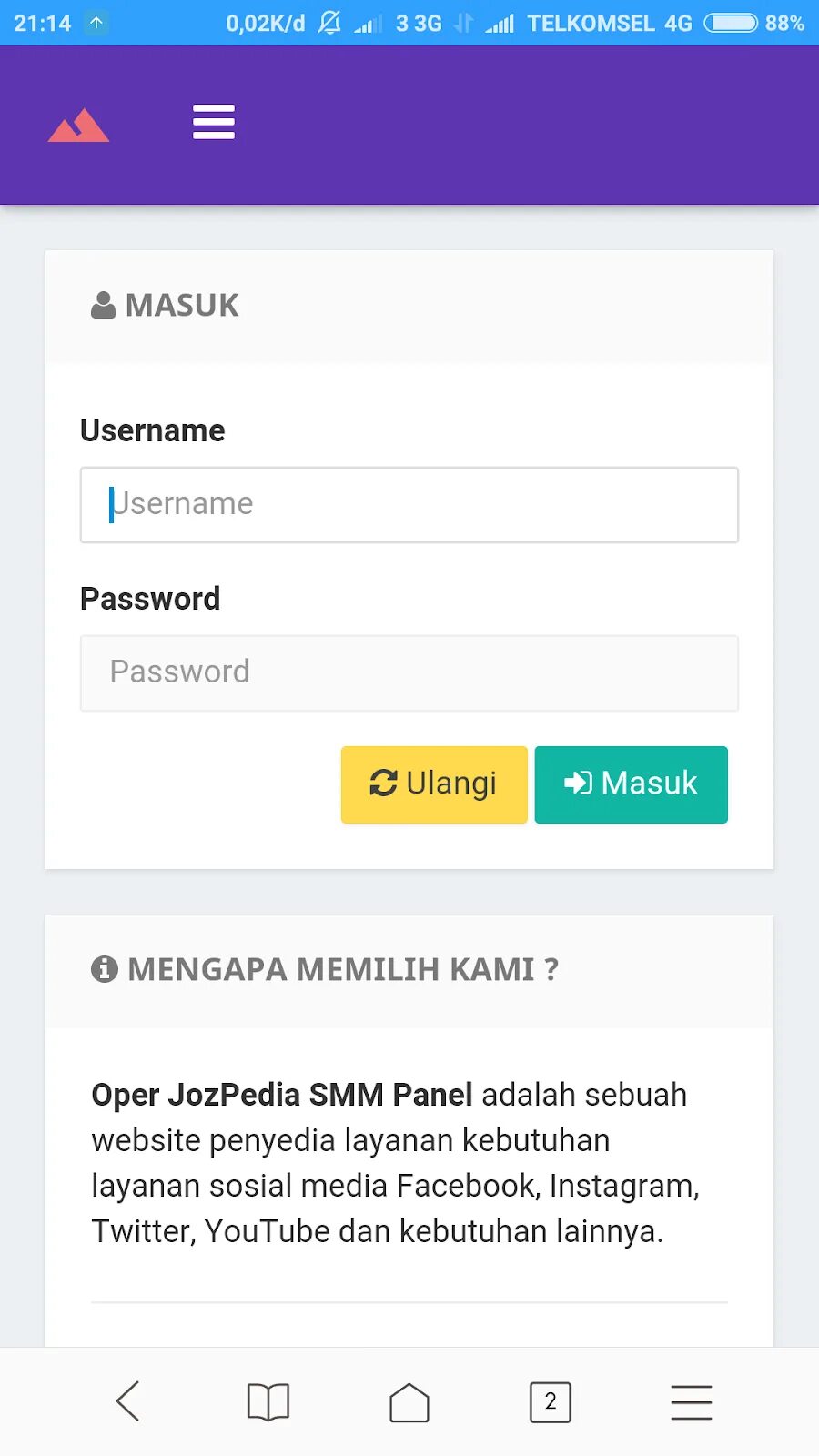819x1456 pixels.
Task: Tap the upload arrow status icon
Action: pyautogui.click(x=96, y=23)
